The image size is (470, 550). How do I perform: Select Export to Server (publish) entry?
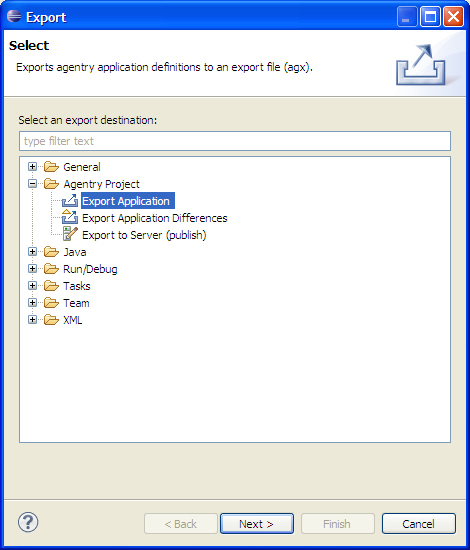144,235
